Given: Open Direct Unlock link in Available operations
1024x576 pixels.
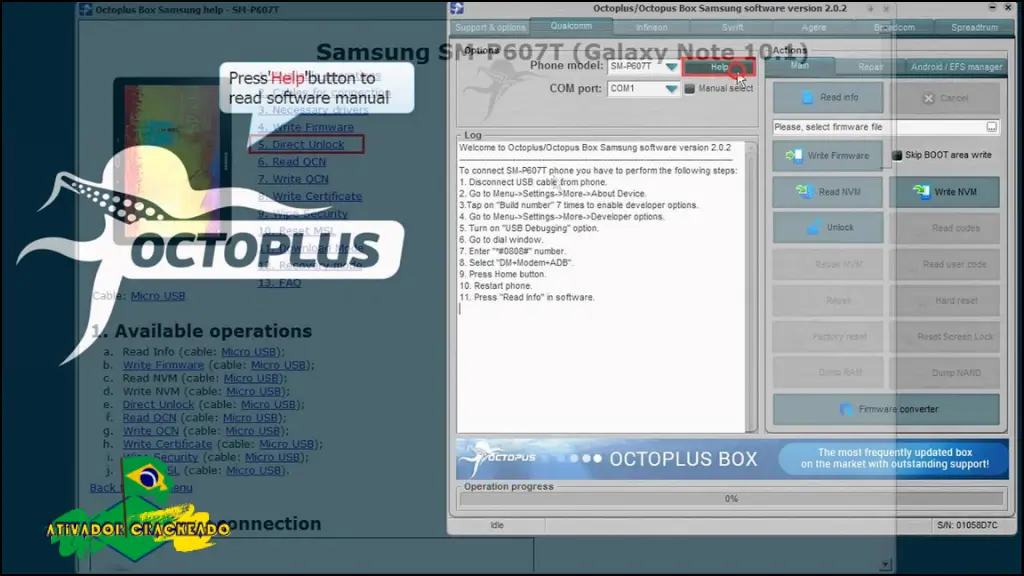Looking at the screenshot, I should pyautogui.click(x=158, y=404).
